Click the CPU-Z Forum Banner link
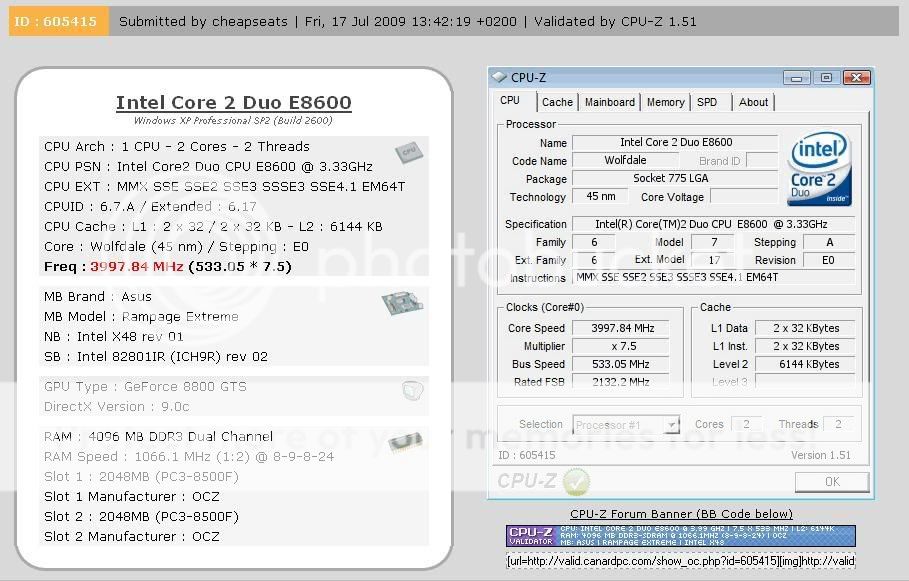The image size is (909, 581). [681, 514]
